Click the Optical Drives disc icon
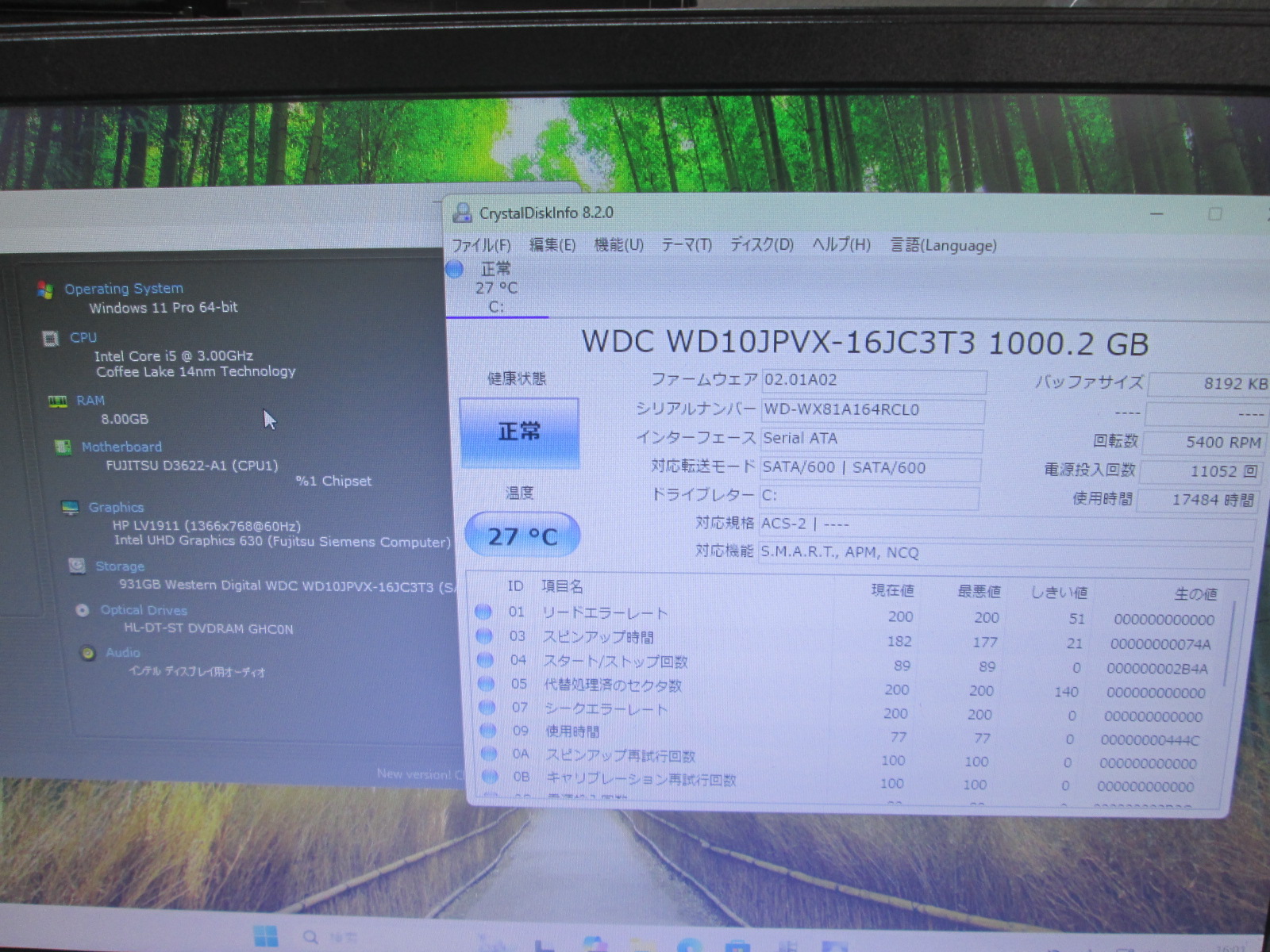This screenshot has width=1270, height=952. pyautogui.click(x=83, y=610)
